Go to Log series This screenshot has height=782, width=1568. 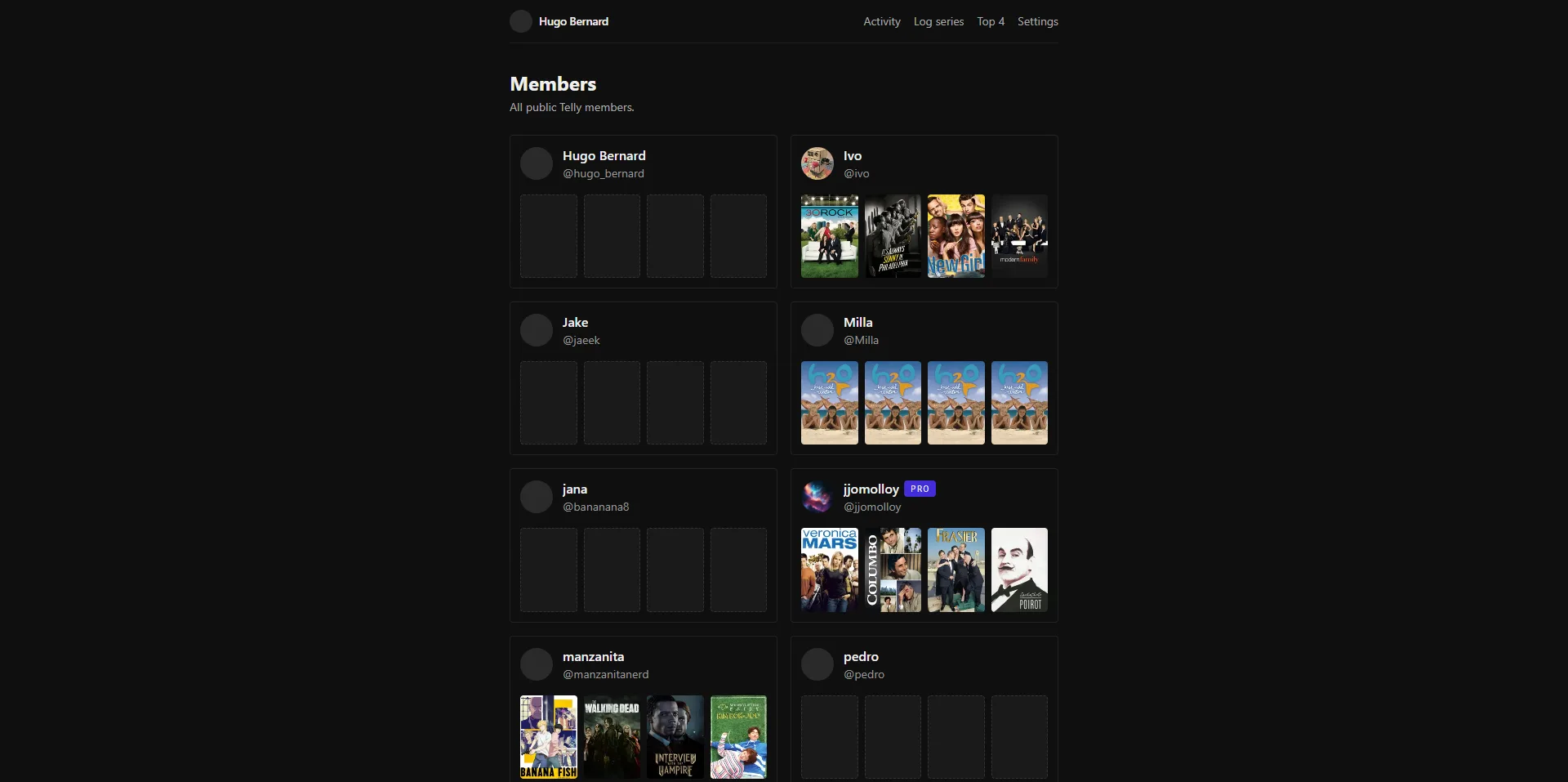938,21
